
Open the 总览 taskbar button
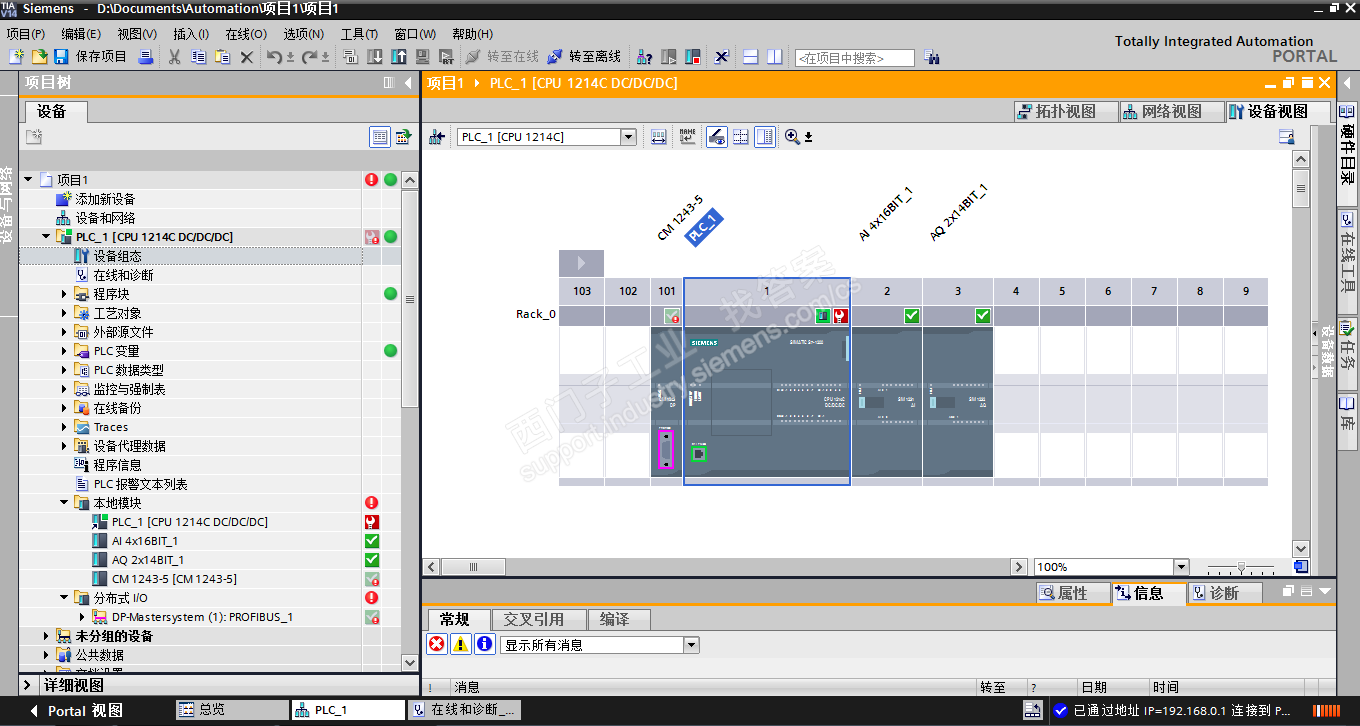coord(232,710)
